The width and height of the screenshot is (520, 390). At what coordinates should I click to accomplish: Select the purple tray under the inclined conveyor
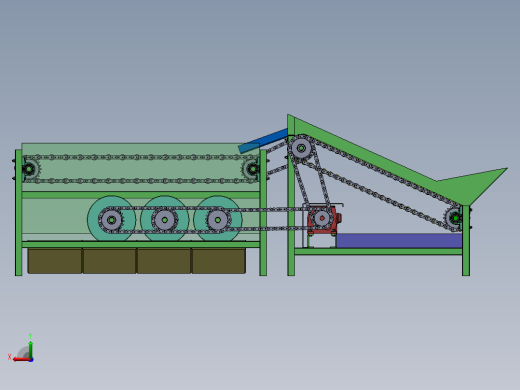click(399, 241)
